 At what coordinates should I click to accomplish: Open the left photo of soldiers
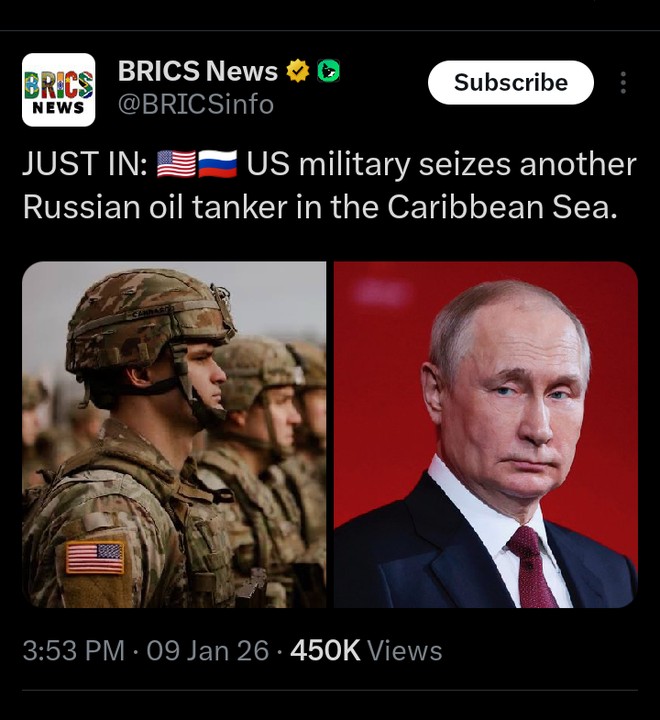pyautogui.click(x=174, y=434)
